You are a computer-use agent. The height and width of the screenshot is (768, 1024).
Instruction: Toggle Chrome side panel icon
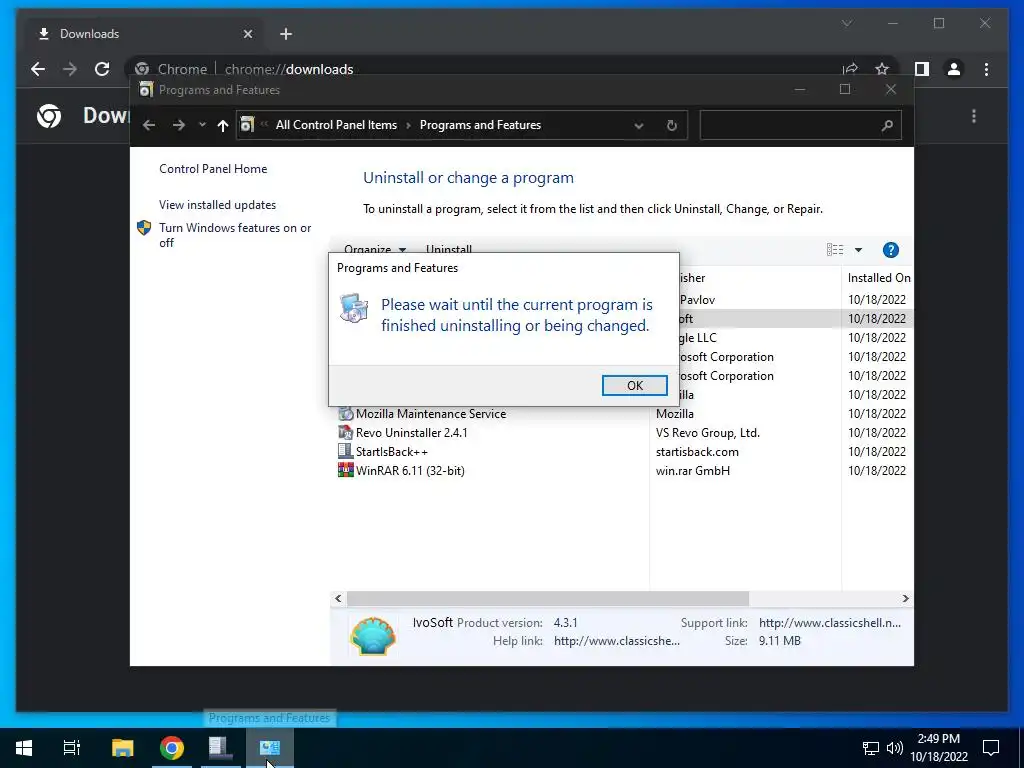(921, 69)
